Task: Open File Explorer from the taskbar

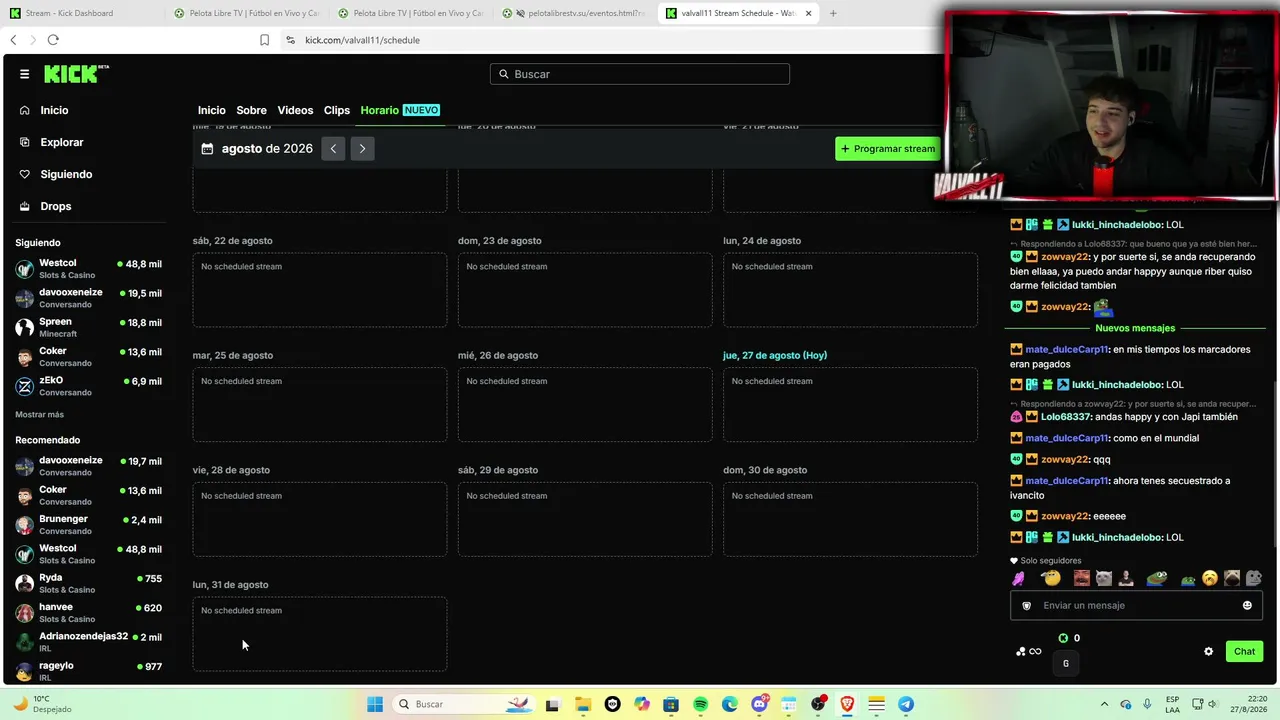Action: [x=583, y=704]
